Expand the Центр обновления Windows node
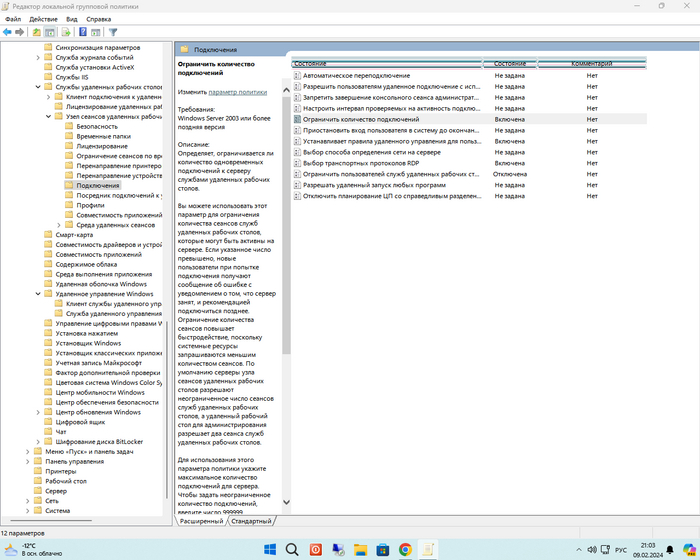The width and height of the screenshot is (700, 560). (38, 412)
